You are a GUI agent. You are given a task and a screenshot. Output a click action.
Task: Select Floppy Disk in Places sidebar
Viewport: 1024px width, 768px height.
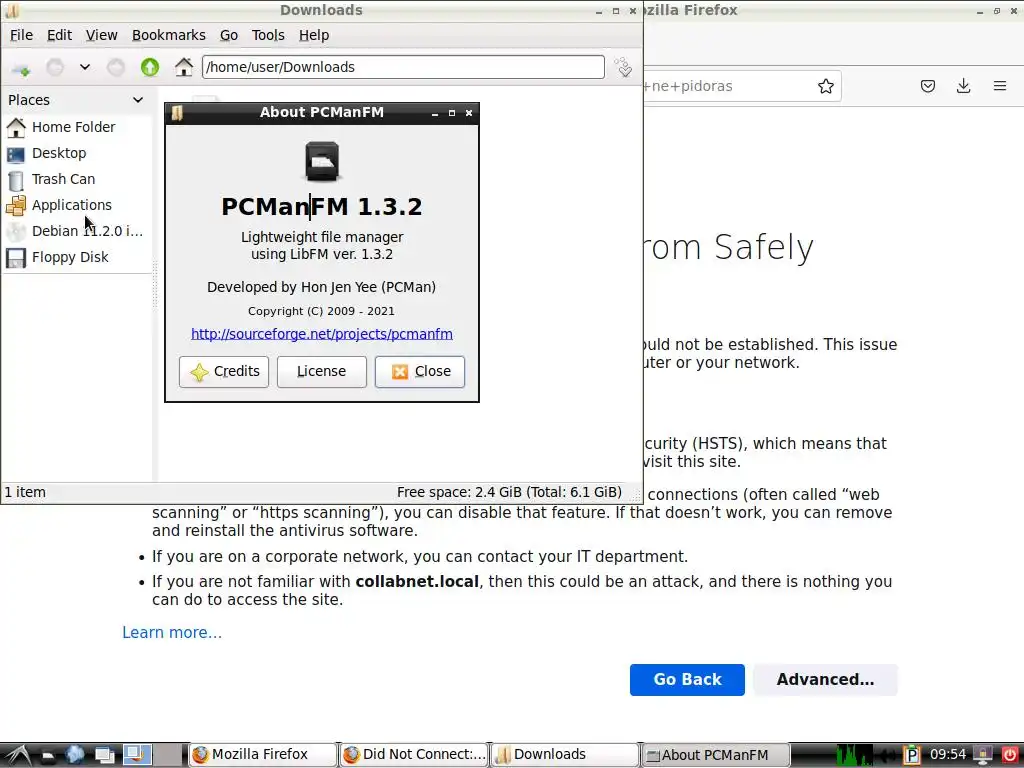click(70, 257)
